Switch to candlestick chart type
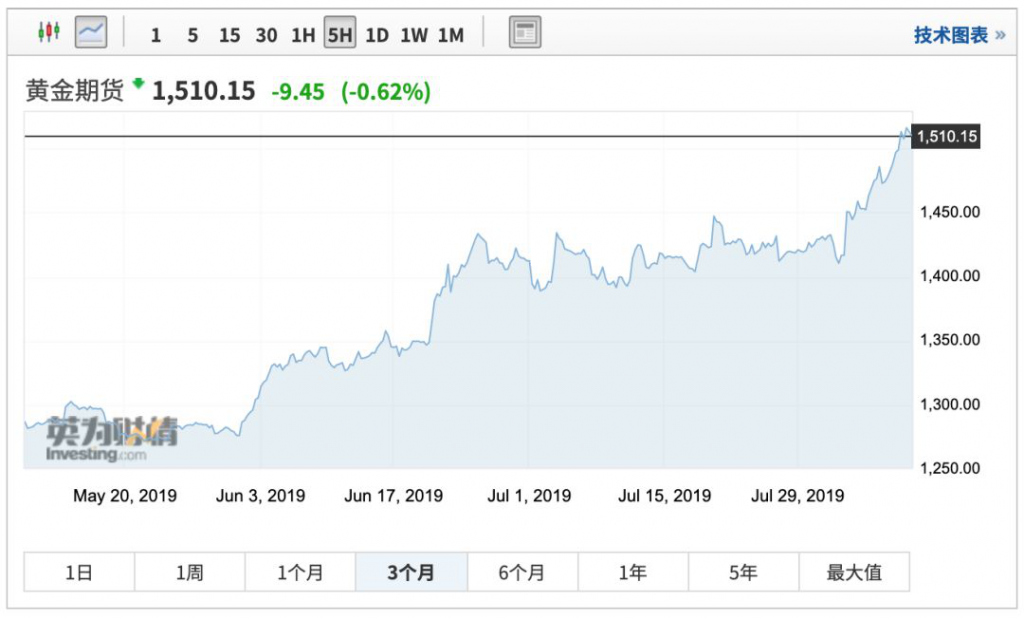This screenshot has width=1024, height=620. [48, 33]
